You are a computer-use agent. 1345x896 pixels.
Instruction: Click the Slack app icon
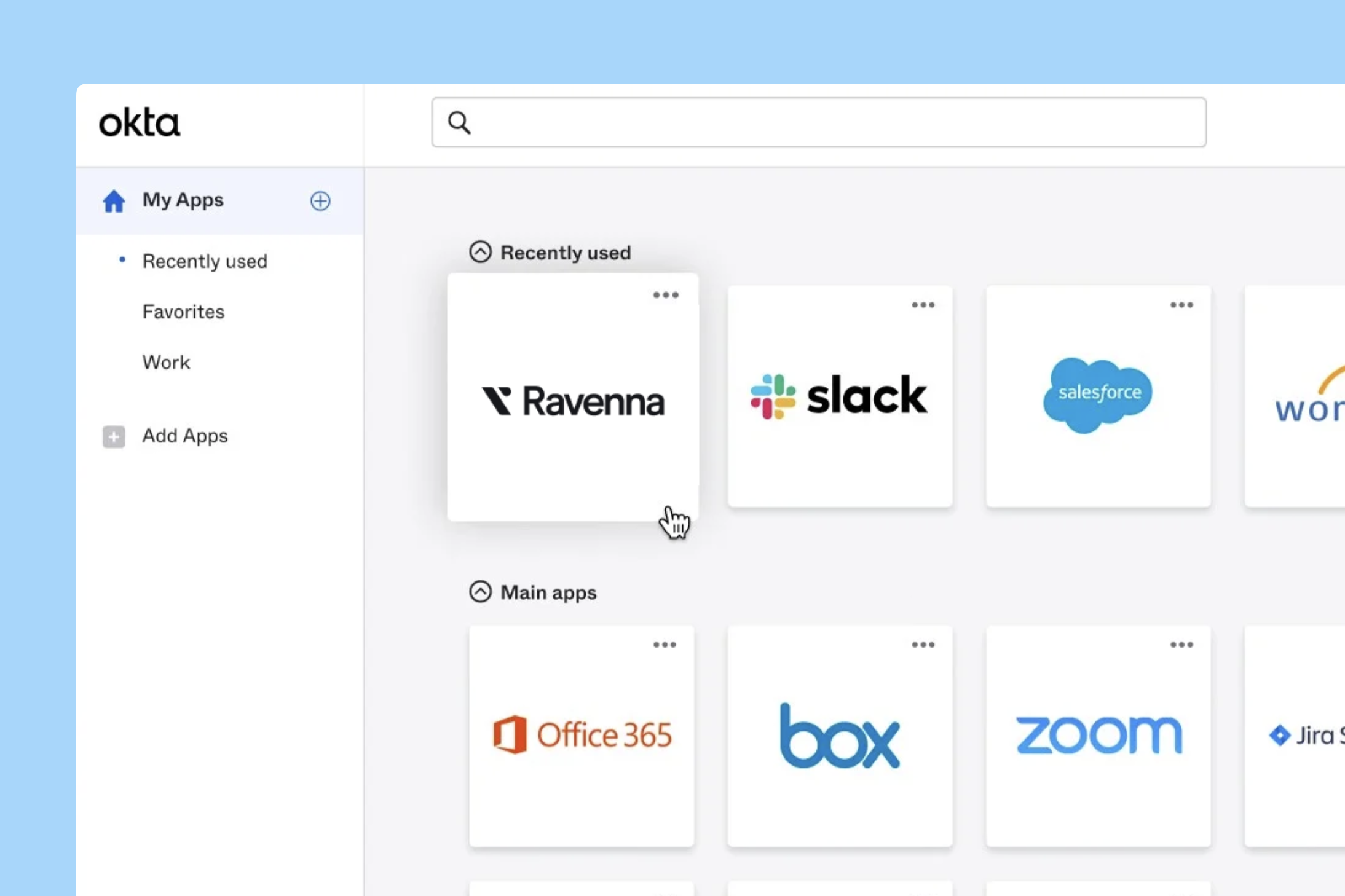(x=838, y=396)
